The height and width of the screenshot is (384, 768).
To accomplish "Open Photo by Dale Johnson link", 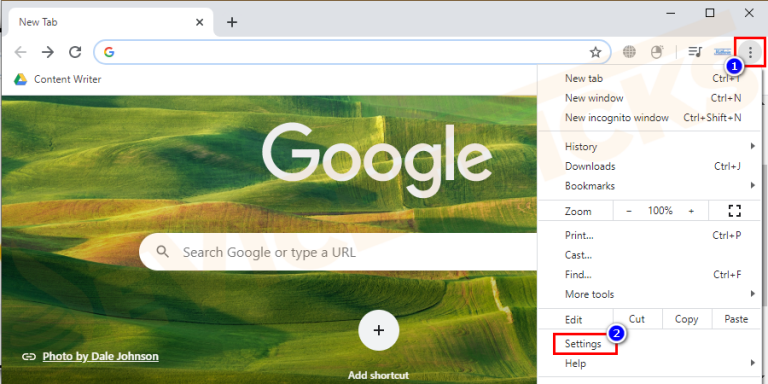I will coord(100,356).
